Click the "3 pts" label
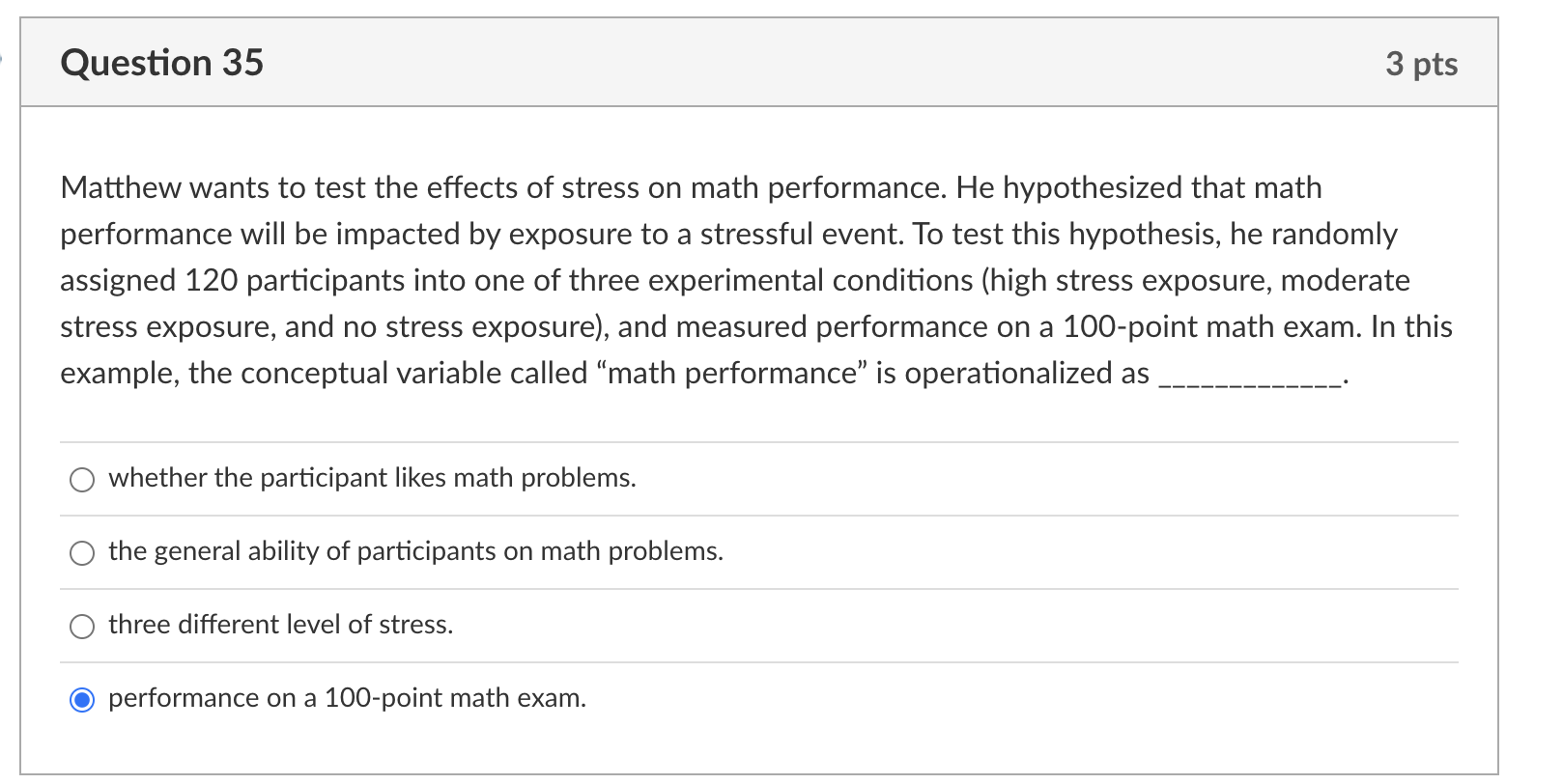Viewport: 1563px width, 784px height. (1422, 63)
